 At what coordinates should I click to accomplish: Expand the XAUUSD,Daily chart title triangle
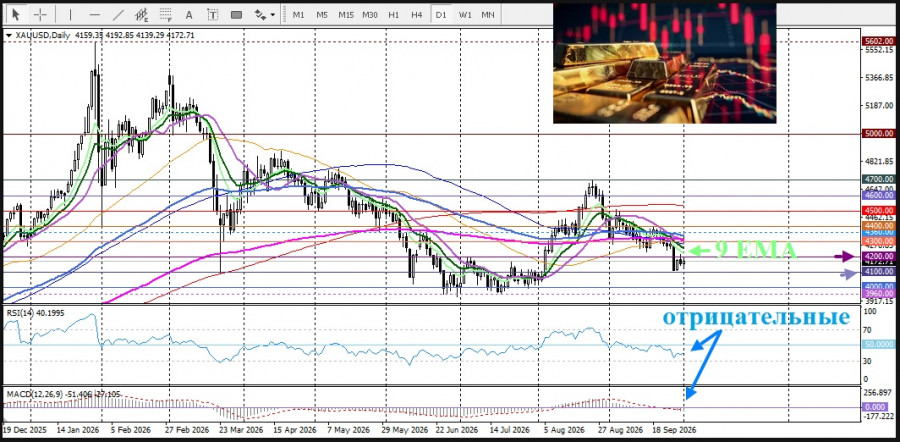click(8, 36)
